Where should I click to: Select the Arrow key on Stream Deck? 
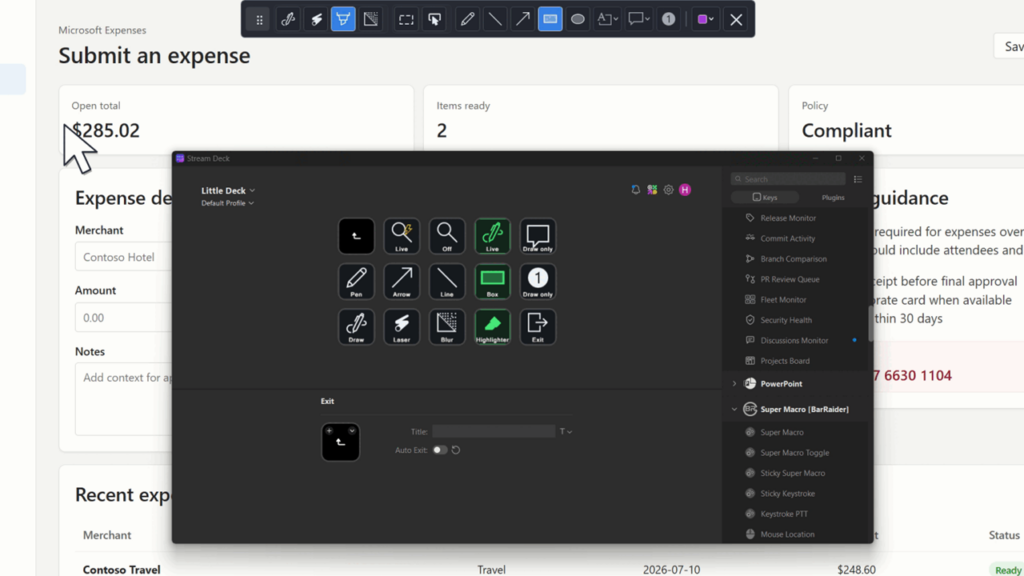point(402,281)
